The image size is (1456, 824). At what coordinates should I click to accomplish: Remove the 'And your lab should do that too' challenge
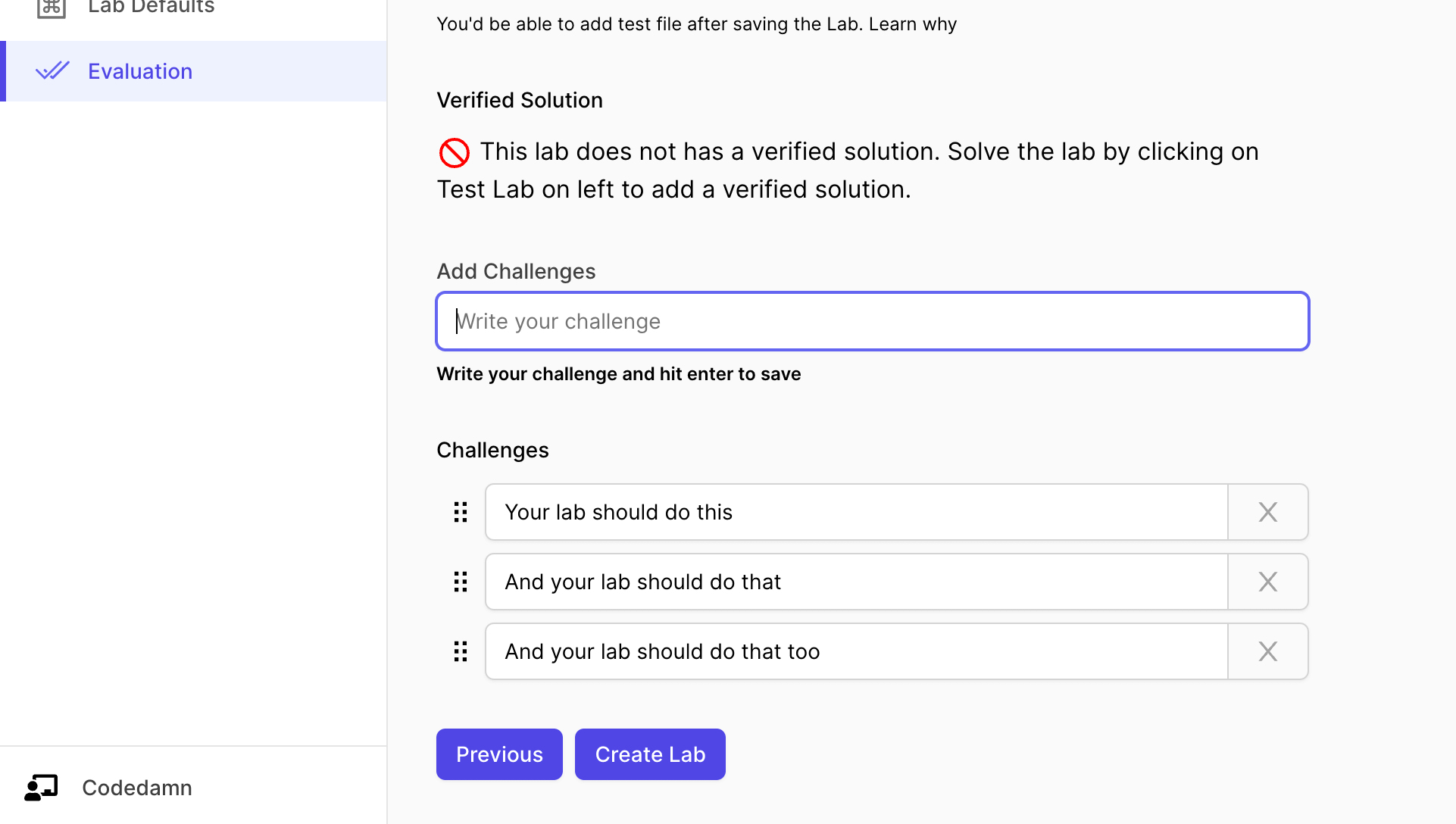pyautogui.click(x=1267, y=652)
